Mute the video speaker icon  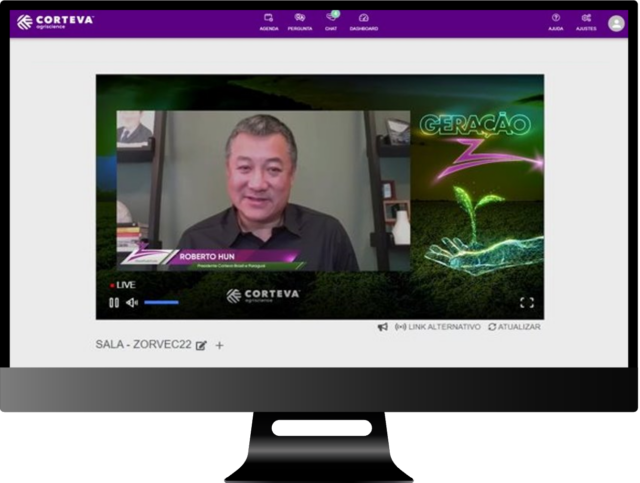click(131, 302)
